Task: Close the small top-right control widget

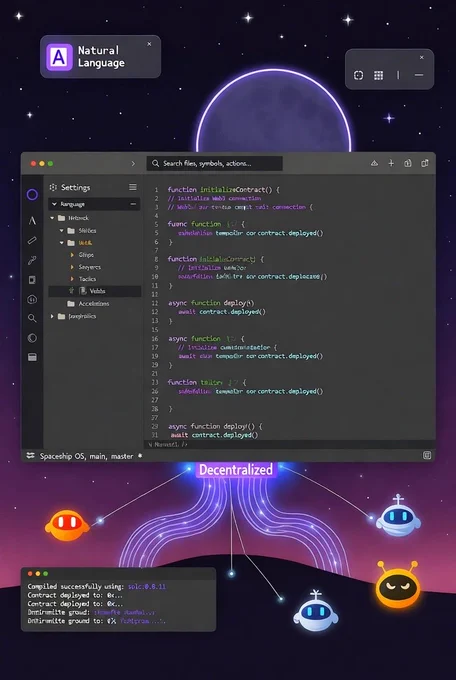Action: 421,57
